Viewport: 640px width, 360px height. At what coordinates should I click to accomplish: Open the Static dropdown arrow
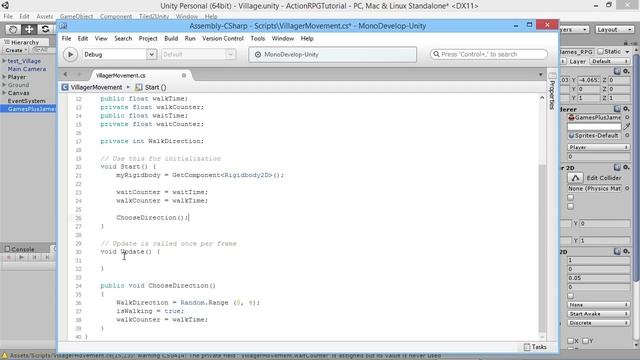tap(627, 51)
